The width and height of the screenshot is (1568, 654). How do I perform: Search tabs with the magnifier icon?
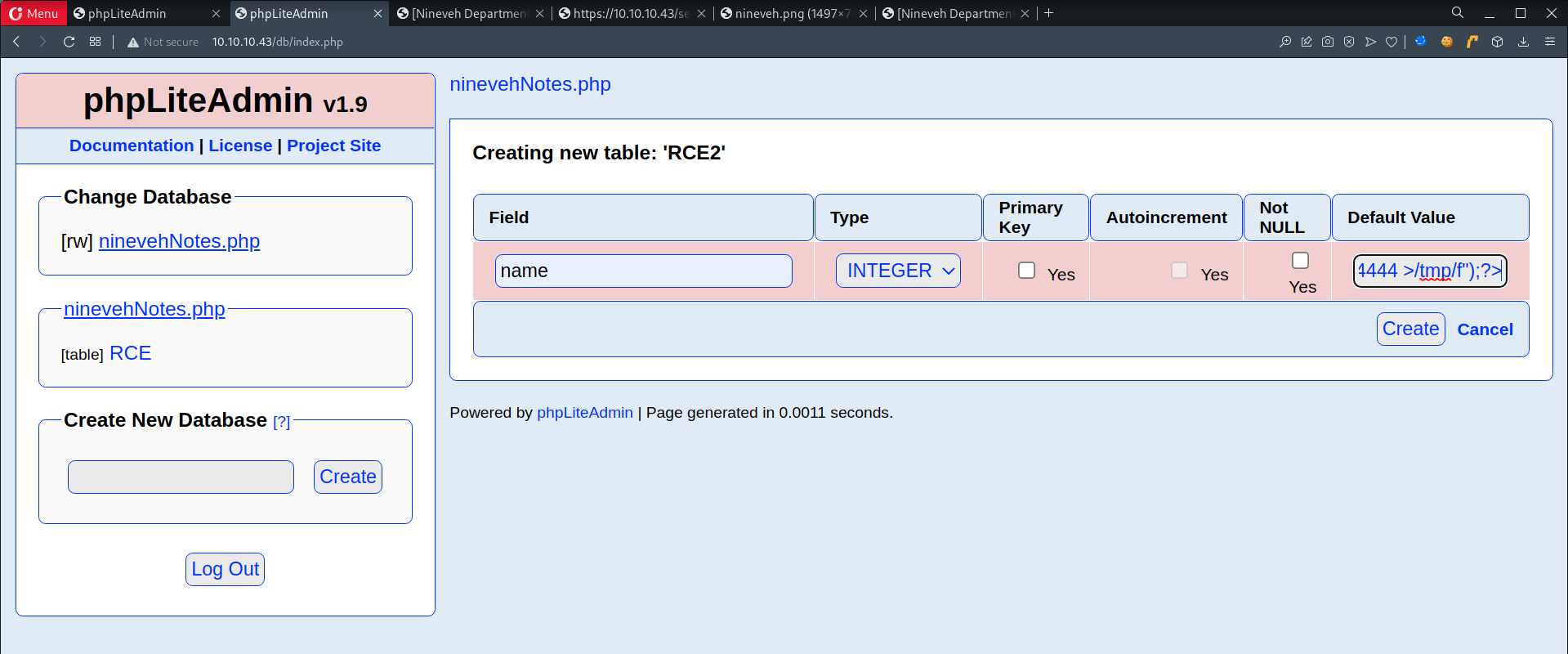[x=1458, y=13]
